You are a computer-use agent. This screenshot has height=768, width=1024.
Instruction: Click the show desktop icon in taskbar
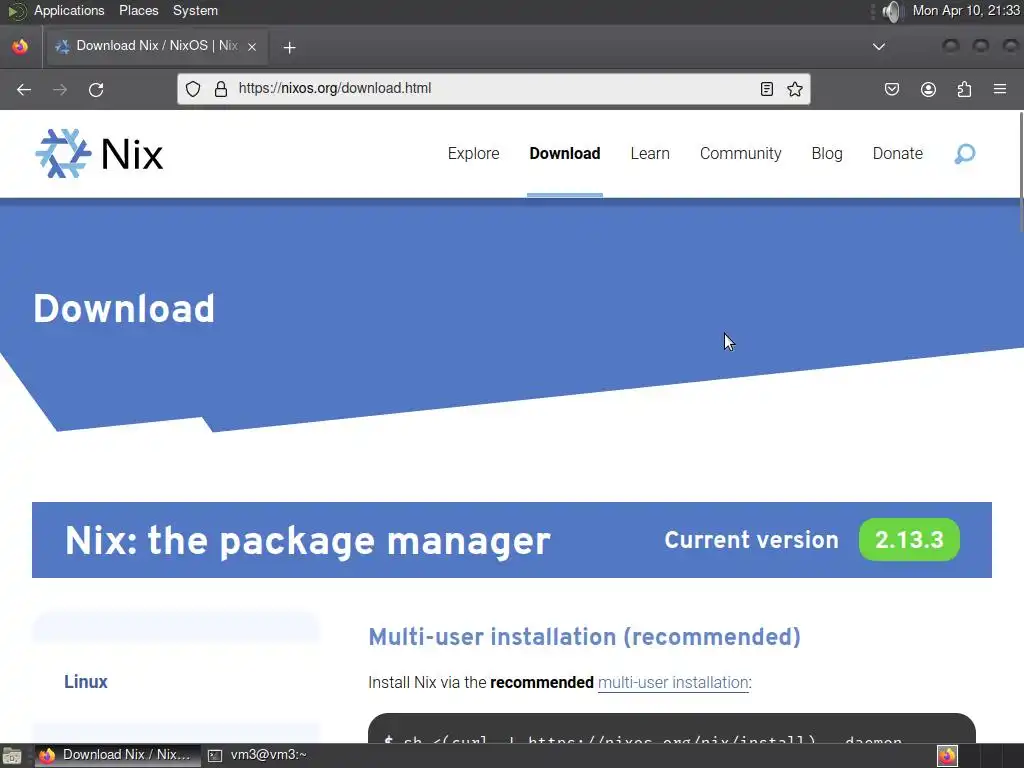(x=12, y=756)
